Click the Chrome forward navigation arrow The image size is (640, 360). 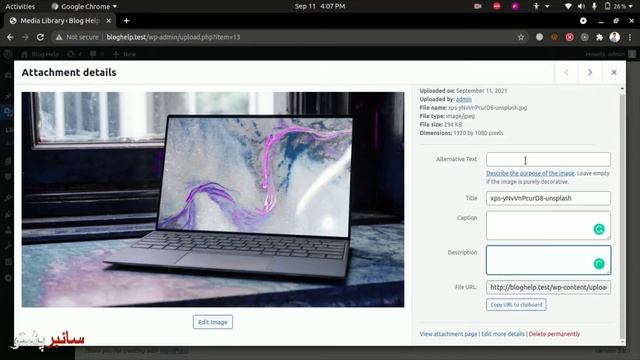coord(25,37)
